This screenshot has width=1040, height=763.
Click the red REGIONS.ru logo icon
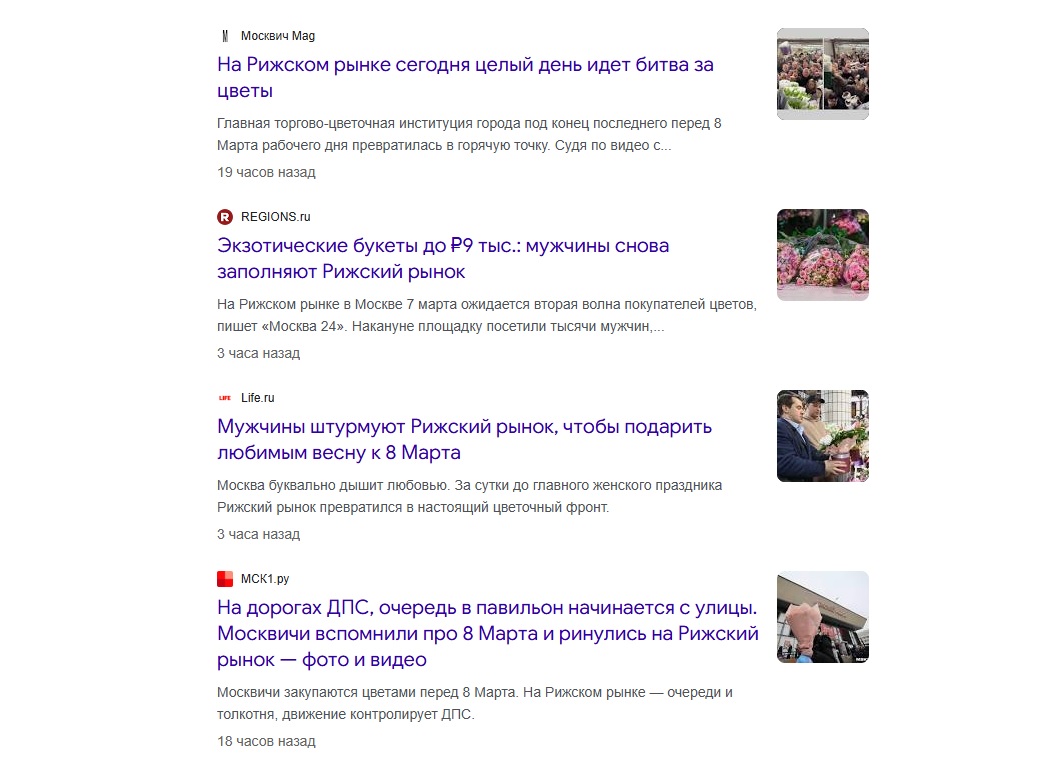pos(225,217)
